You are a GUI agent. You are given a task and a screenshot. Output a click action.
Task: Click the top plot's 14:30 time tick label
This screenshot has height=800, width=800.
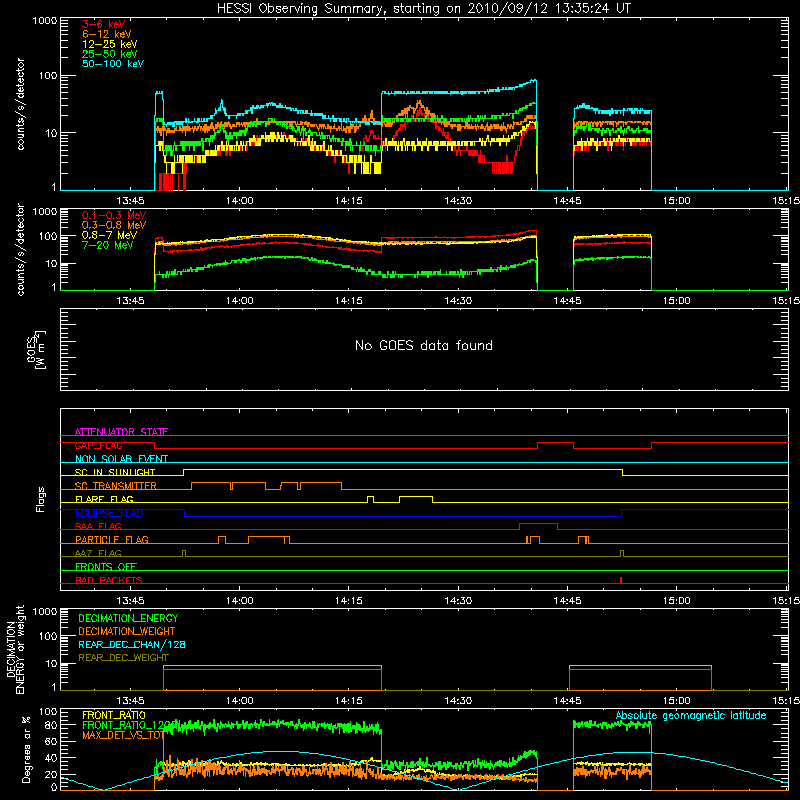(458, 201)
